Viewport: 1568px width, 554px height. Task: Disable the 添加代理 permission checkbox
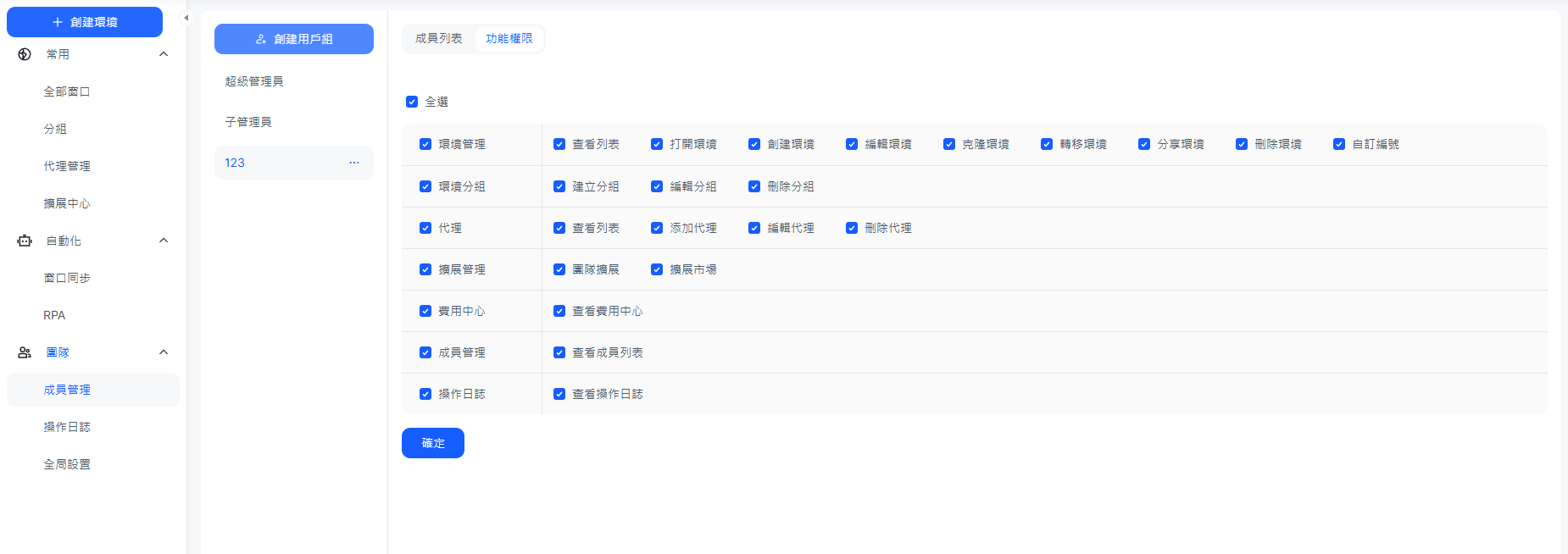tap(657, 228)
